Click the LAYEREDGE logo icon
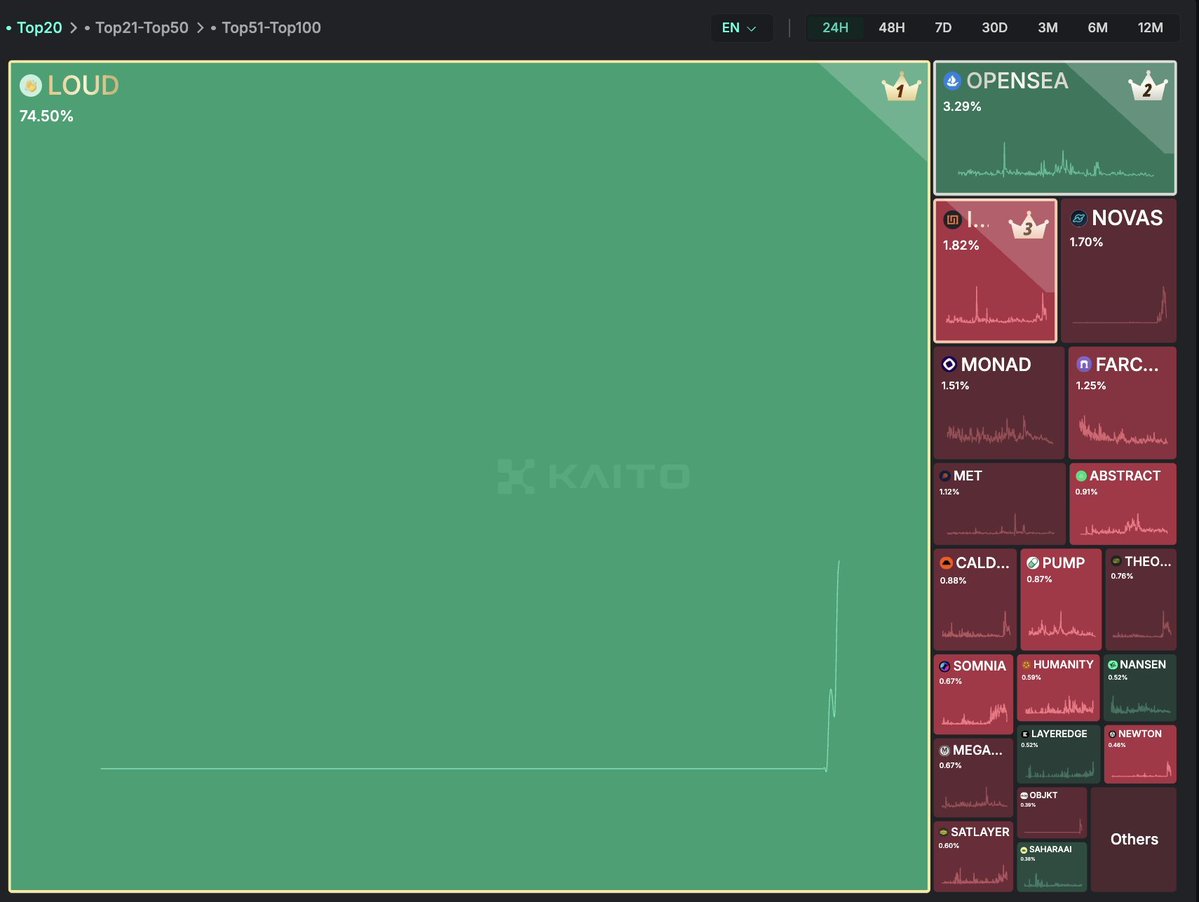The image size is (1199, 902). coord(1025,734)
